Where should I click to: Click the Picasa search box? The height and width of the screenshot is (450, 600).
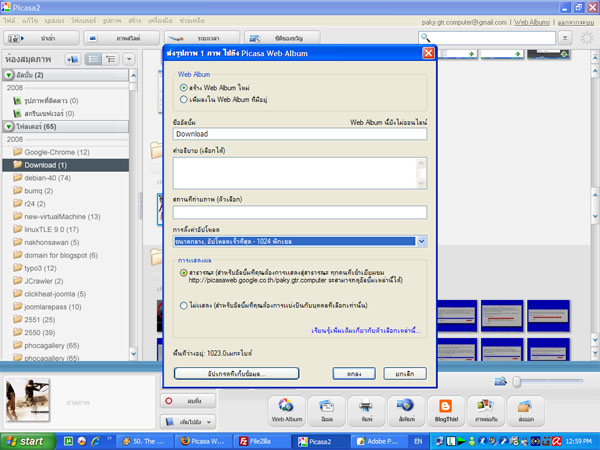tap(487, 38)
